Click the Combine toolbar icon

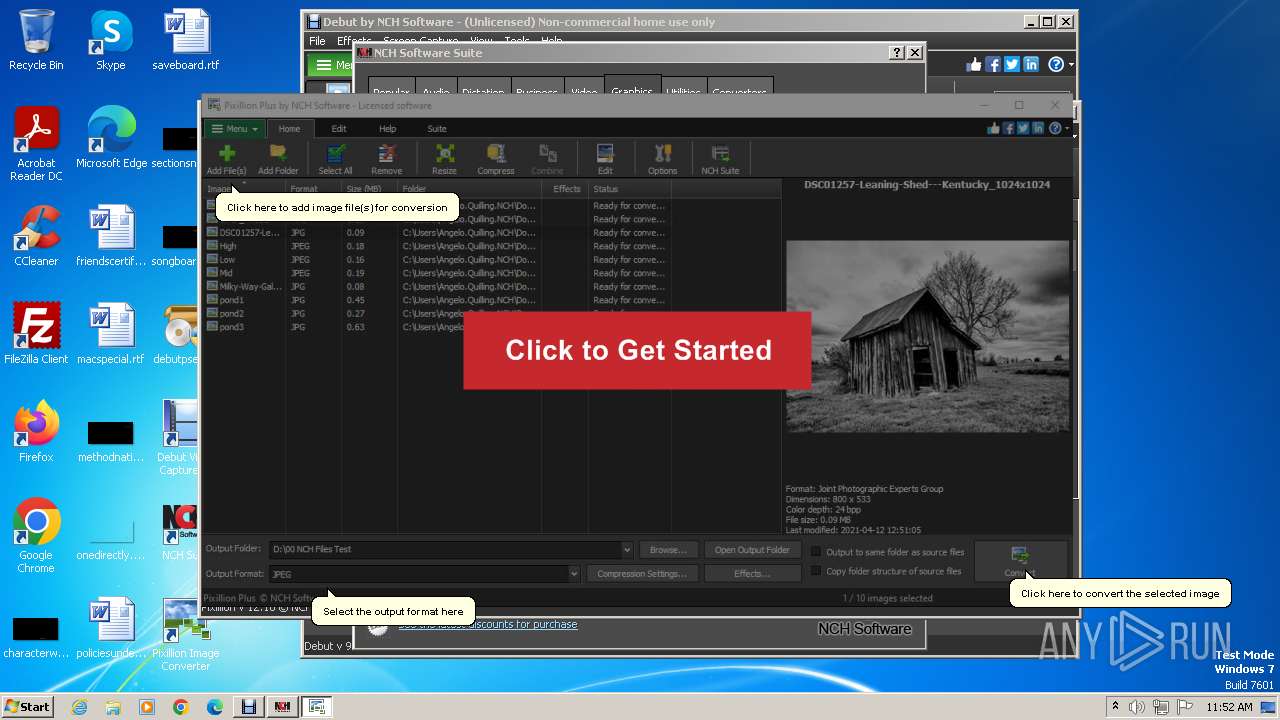click(x=547, y=153)
